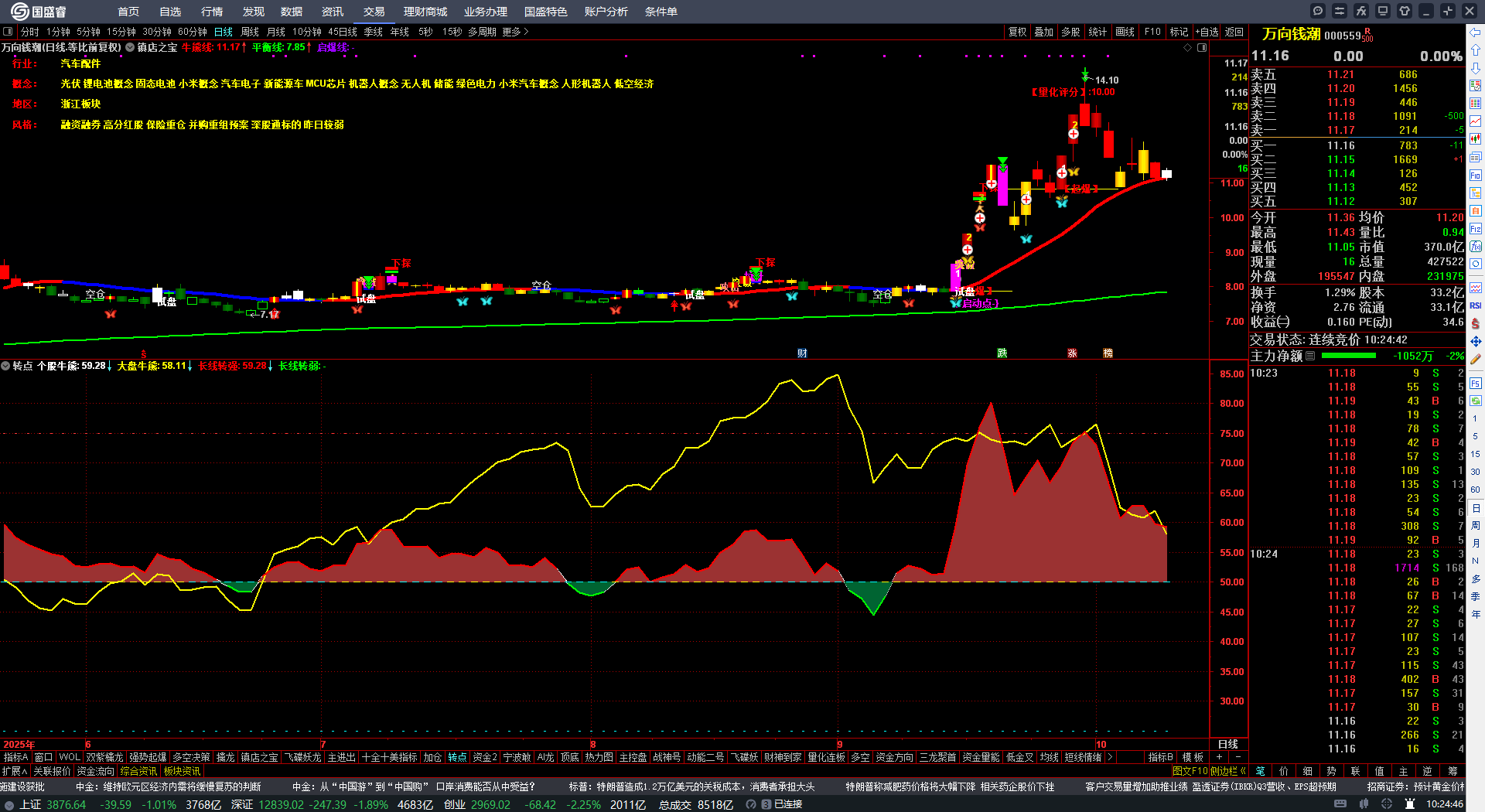Click the candlestick icon in status bar
Screen dimensions: 1485x812
(1364, 804)
